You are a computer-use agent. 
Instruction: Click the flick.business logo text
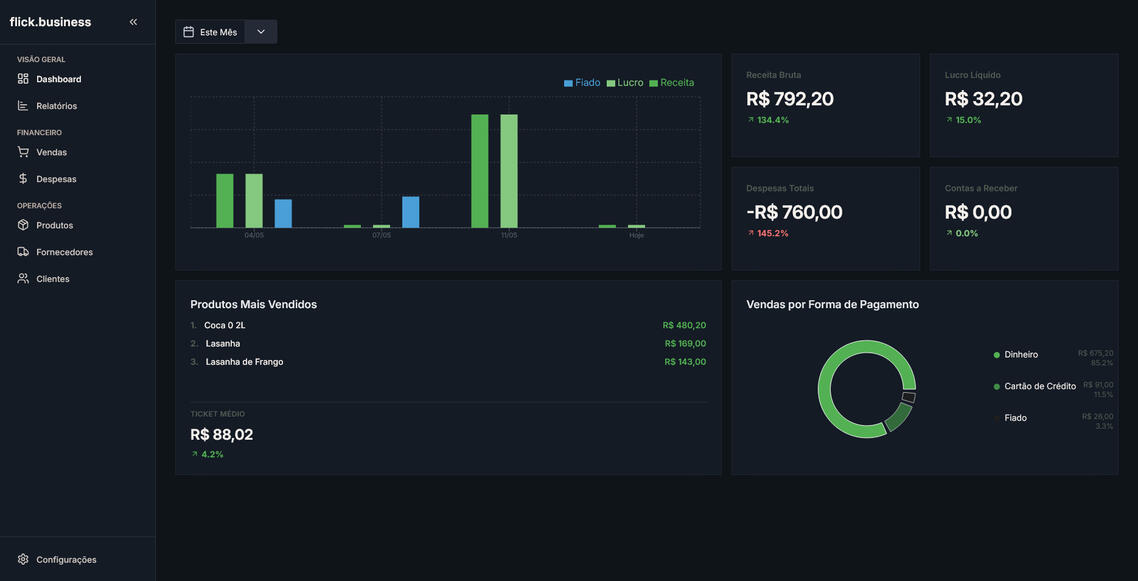pos(50,22)
